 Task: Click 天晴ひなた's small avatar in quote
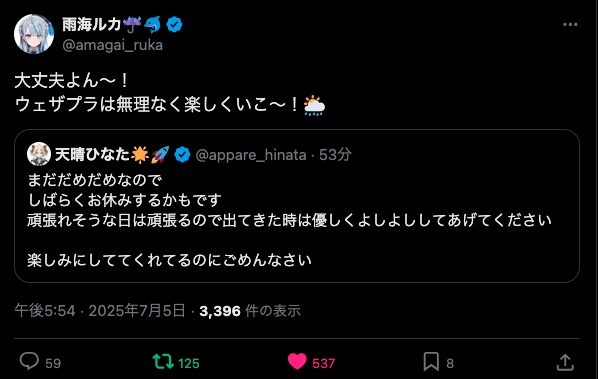[x=39, y=154]
